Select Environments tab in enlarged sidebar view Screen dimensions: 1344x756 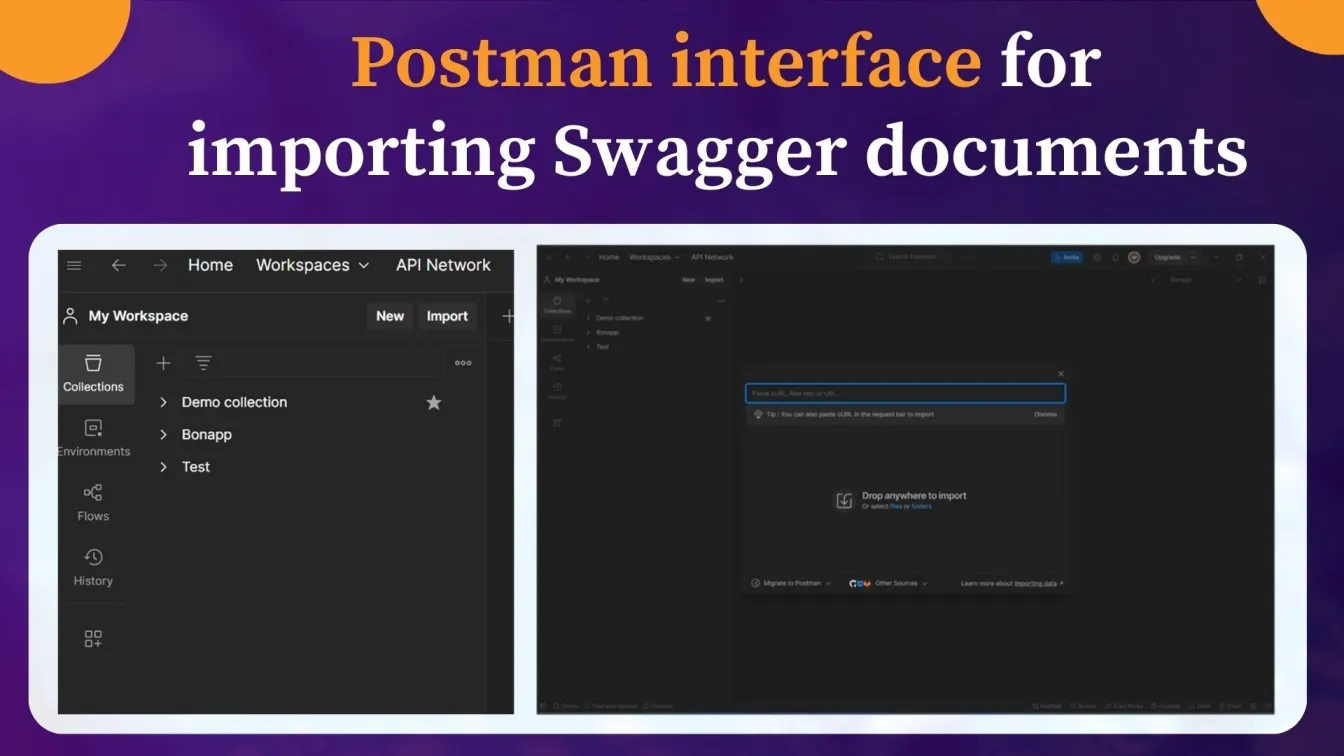(x=94, y=439)
